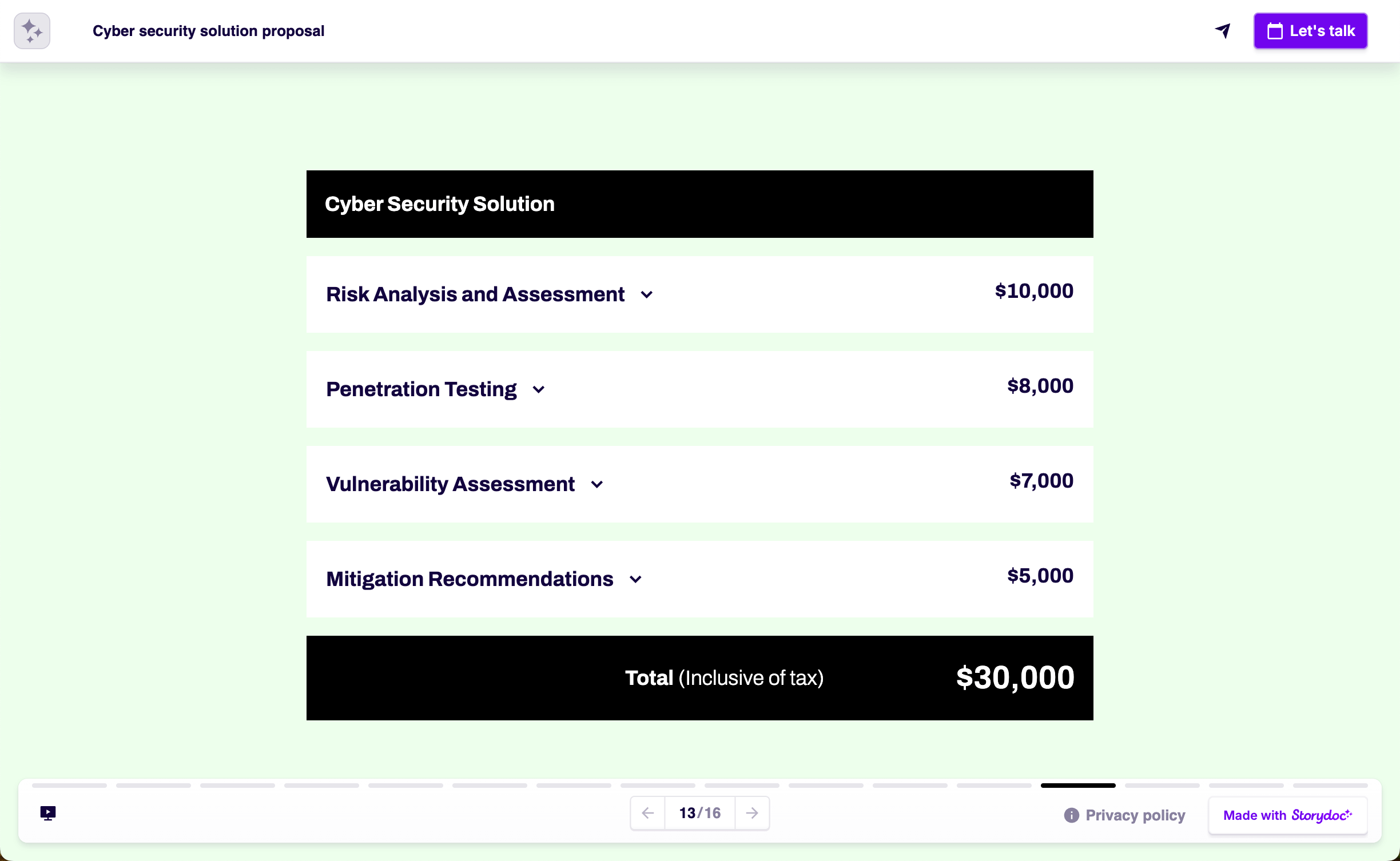Expand the Mitigation Recommendations details
The width and height of the screenshot is (1400, 861).
tap(635, 579)
